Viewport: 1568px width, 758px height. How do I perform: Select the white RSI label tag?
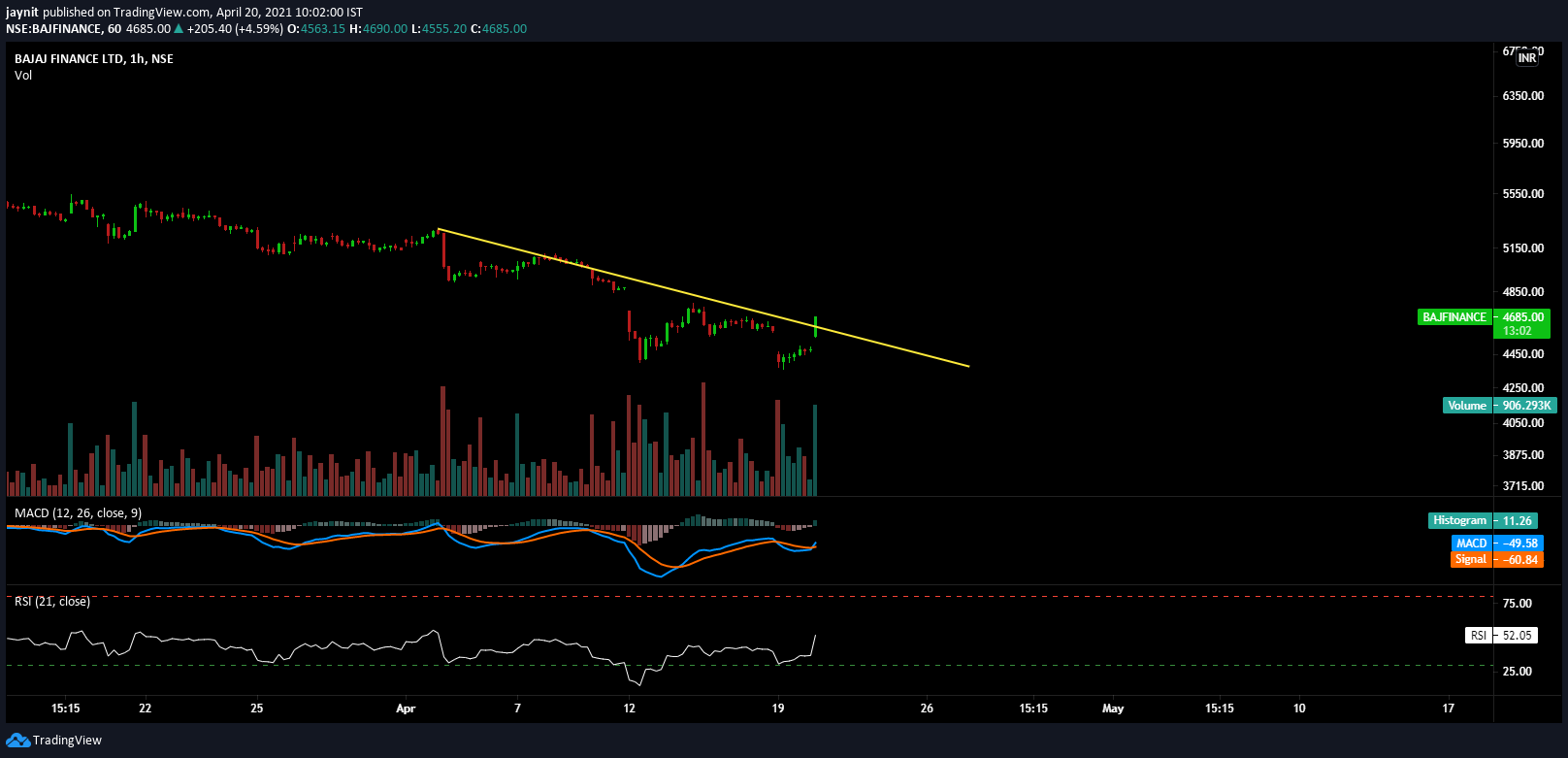1478,636
